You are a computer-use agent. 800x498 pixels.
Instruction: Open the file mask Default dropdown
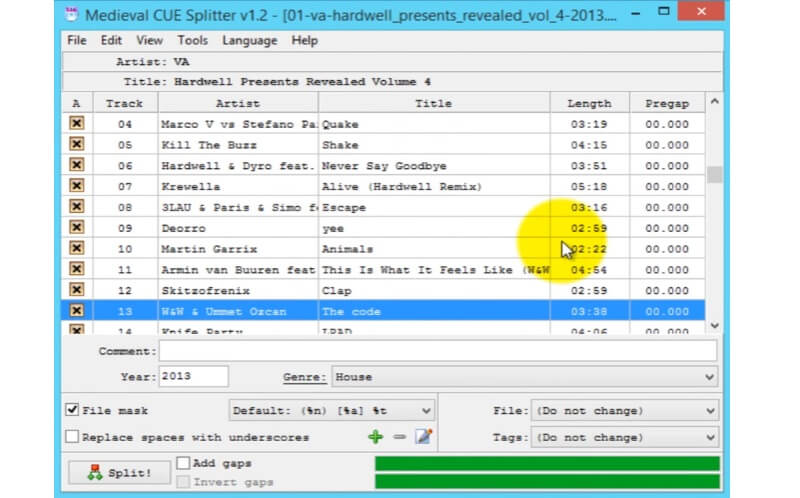[332, 410]
